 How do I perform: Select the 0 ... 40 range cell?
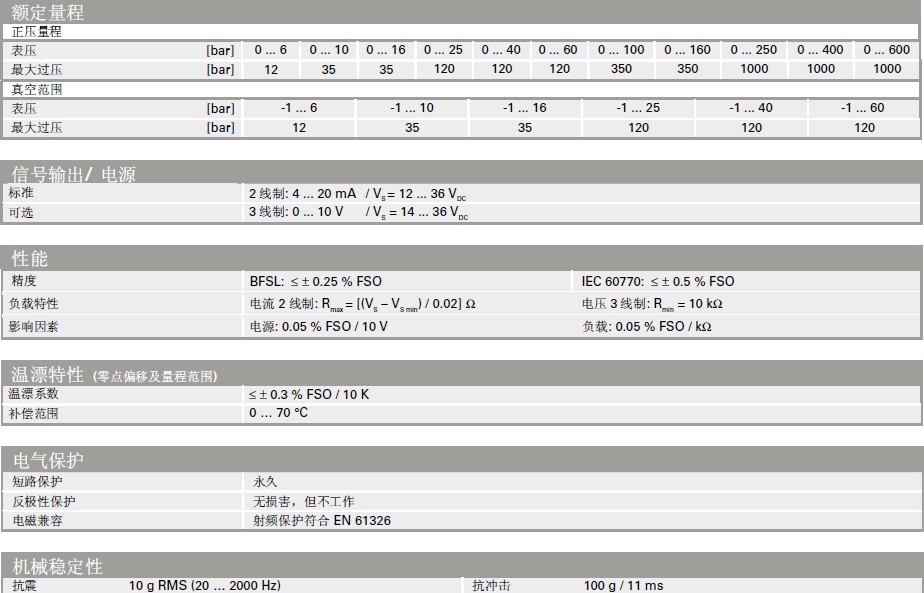click(501, 50)
